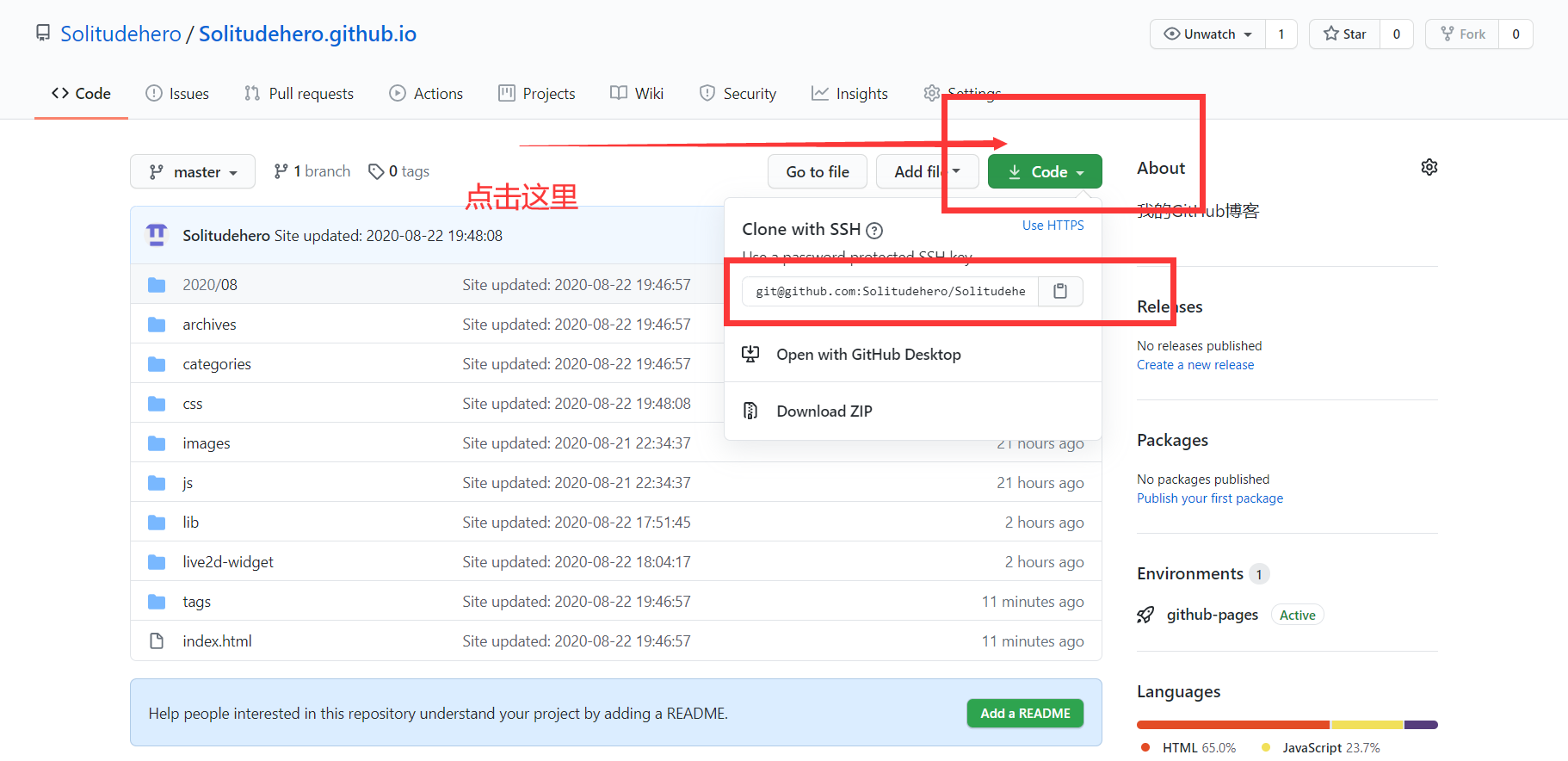
Task: Click the zip file icon beside Download ZIP
Action: [x=750, y=411]
